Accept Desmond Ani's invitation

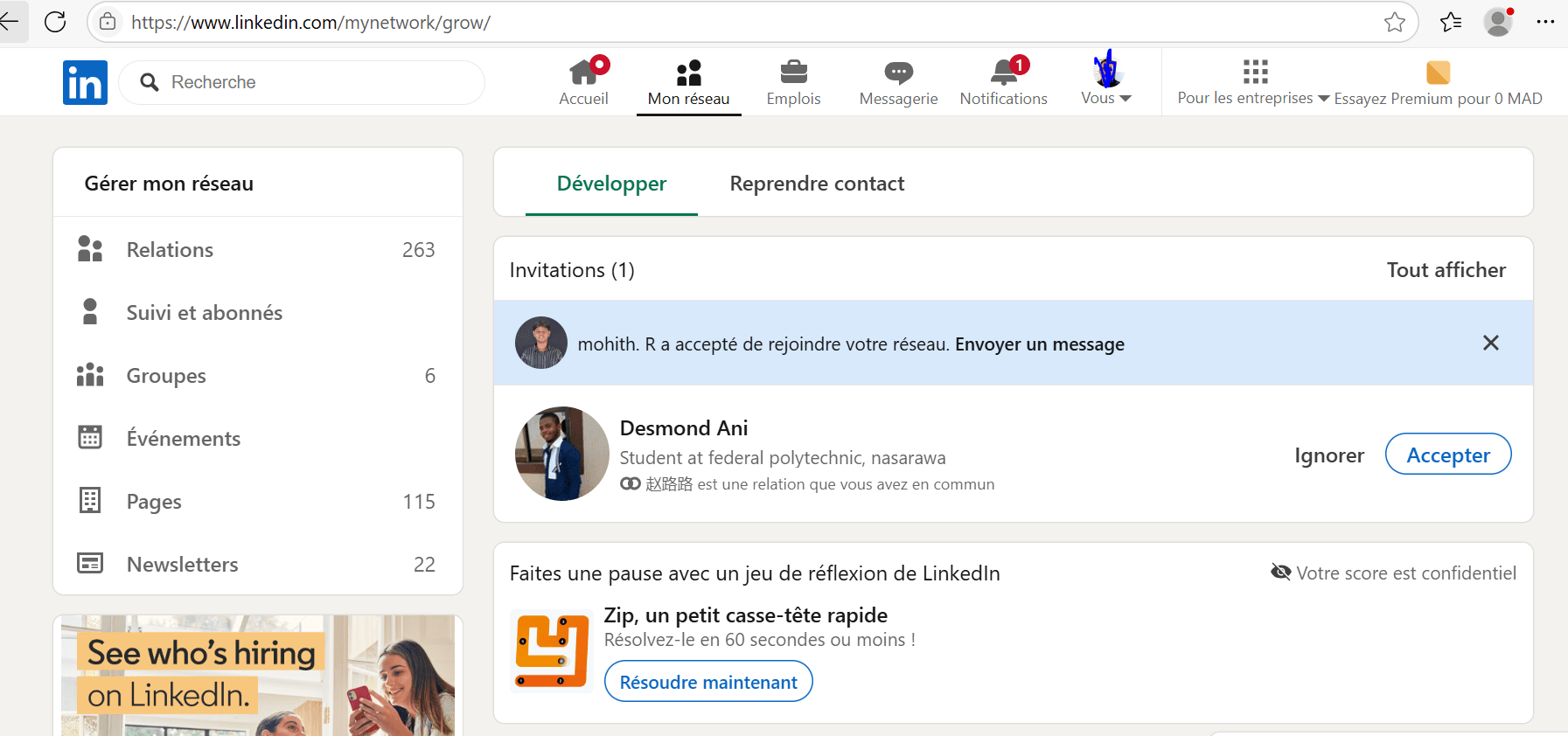[1448, 455]
